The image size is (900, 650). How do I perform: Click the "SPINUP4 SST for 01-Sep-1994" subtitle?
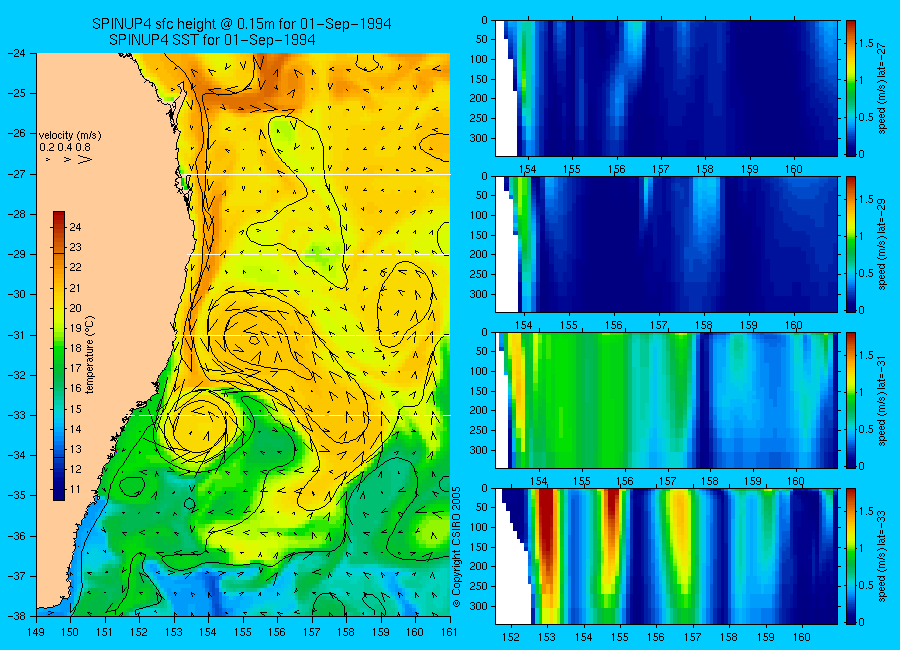tap(212, 40)
